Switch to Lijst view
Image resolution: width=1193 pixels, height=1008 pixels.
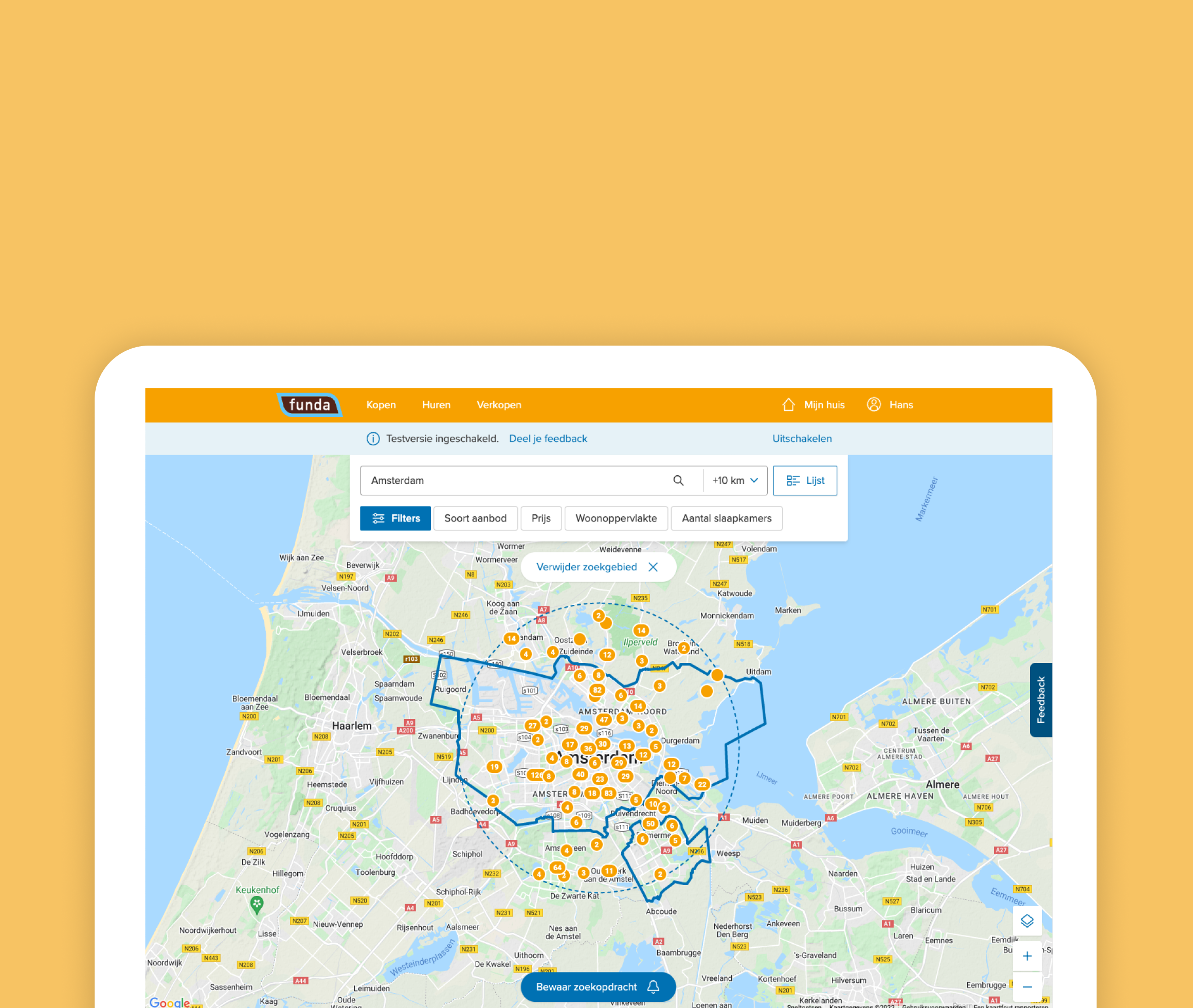(804, 480)
